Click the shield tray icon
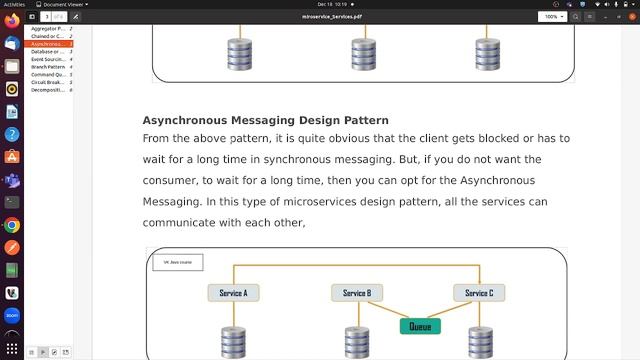 (583, 4)
